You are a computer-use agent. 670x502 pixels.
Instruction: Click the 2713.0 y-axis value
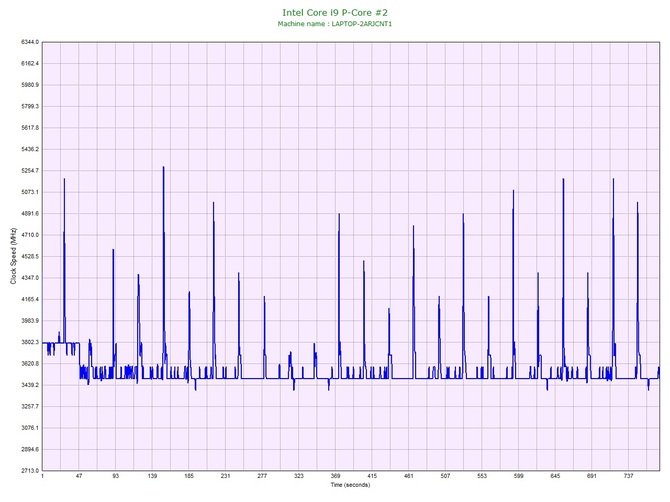(x=30, y=471)
